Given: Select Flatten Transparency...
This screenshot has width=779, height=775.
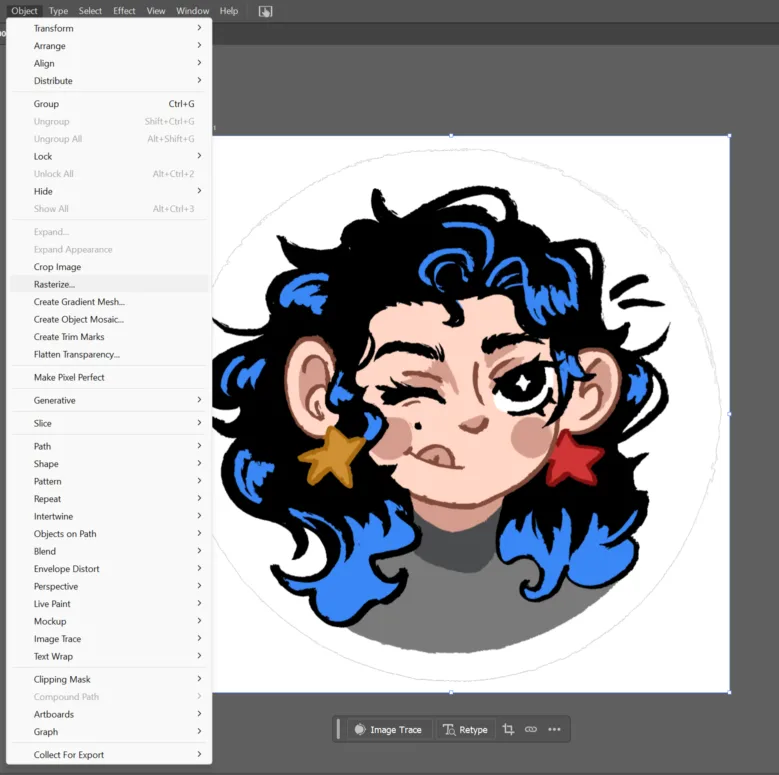Looking at the screenshot, I should [x=109, y=354].
